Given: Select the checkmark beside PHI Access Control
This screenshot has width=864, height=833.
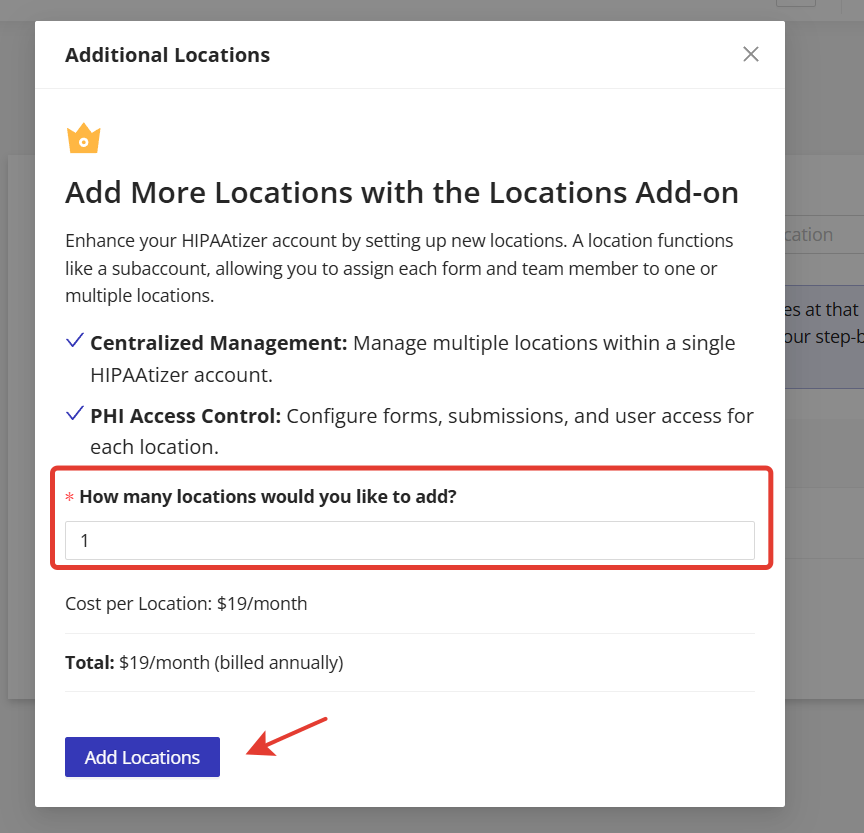Looking at the screenshot, I should click(74, 414).
